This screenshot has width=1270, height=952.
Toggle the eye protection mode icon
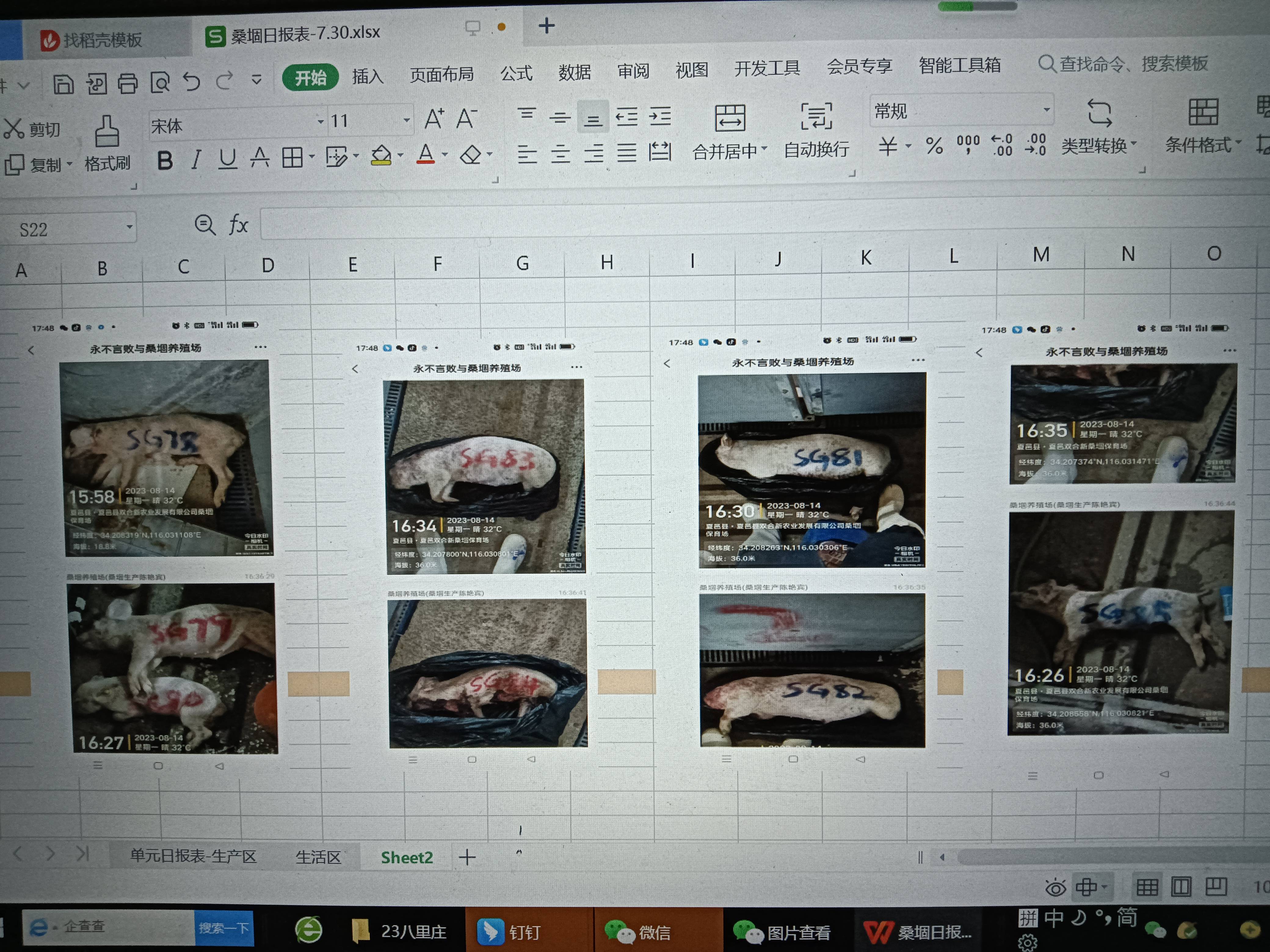(x=1055, y=888)
